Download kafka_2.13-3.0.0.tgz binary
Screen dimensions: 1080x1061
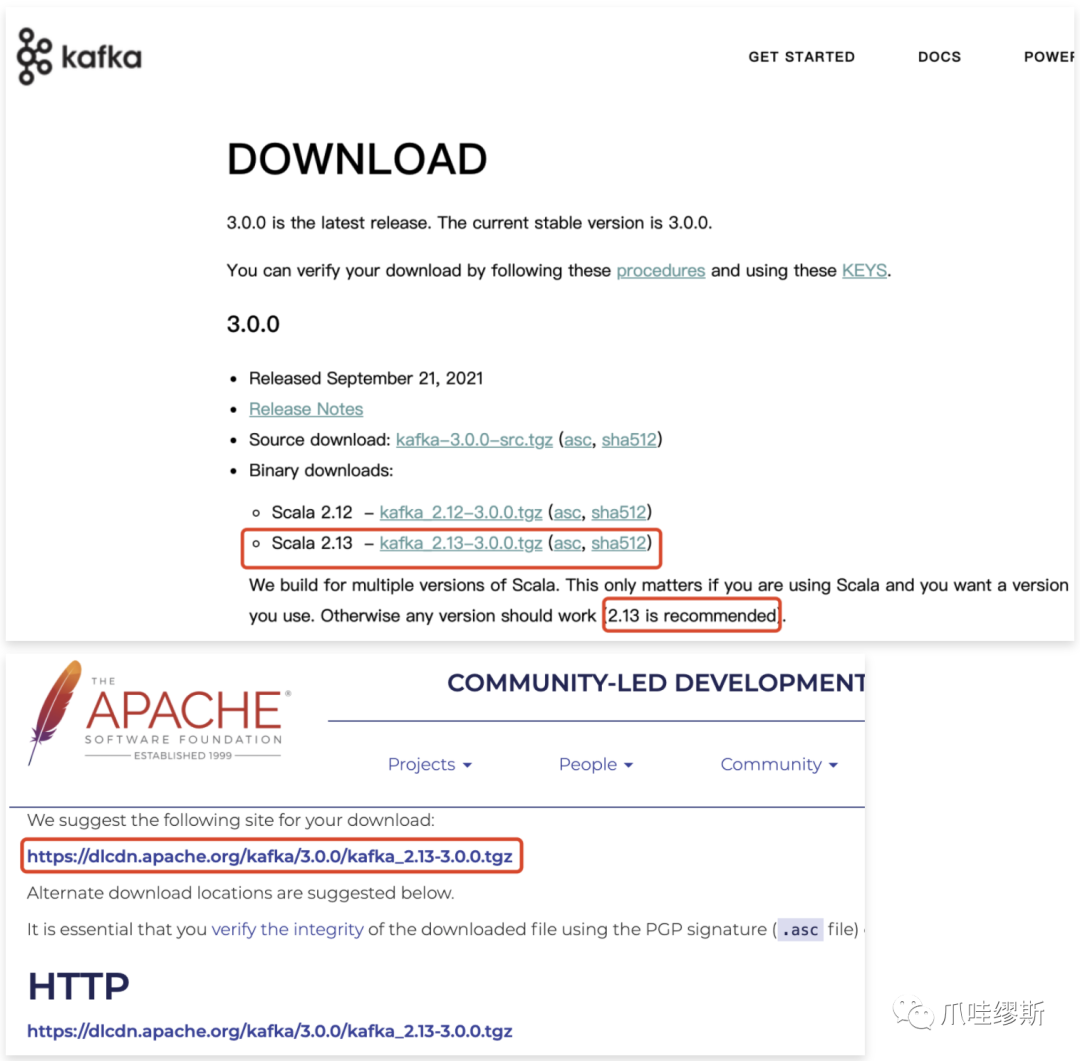pos(461,544)
